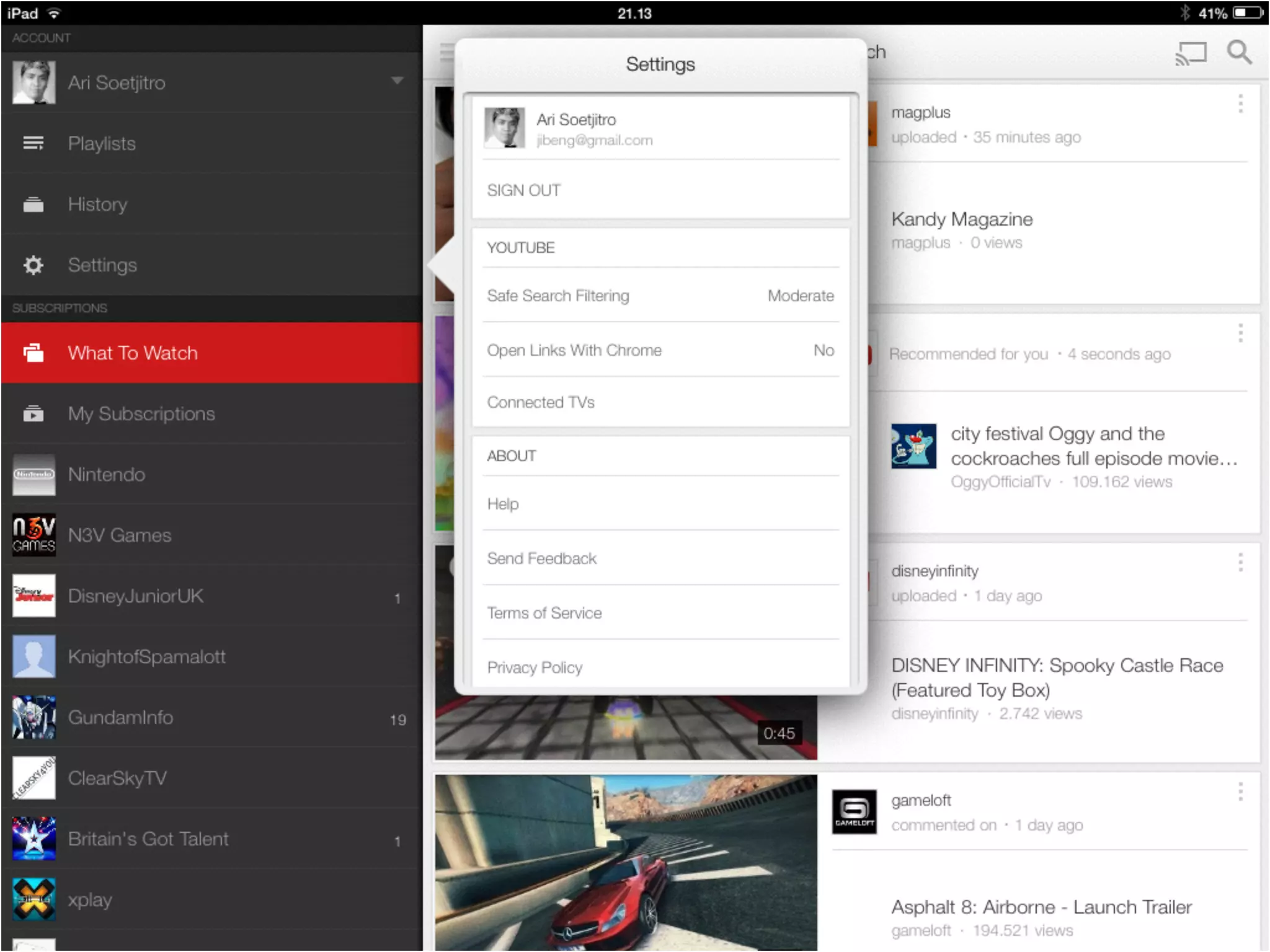This screenshot has height=952, width=1270.
Task: Toggle Open Links With Chrome setting
Action: (660, 350)
